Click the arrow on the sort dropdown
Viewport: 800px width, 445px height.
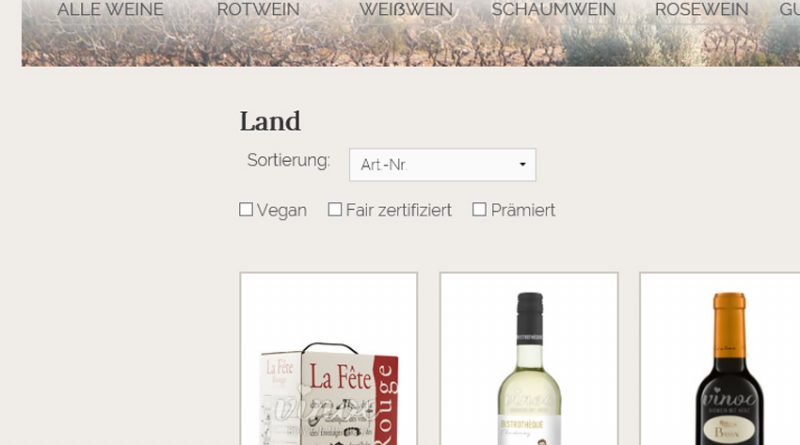coord(522,164)
